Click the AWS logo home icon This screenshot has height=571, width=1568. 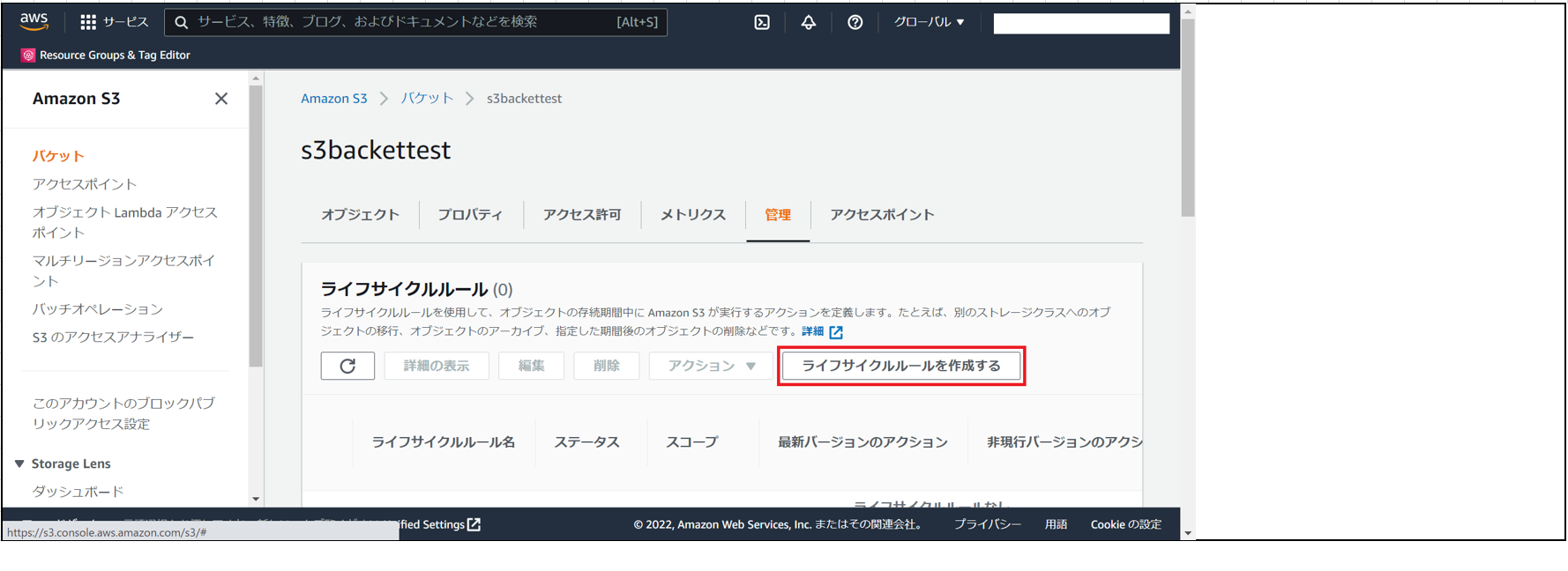pyautogui.click(x=34, y=21)
